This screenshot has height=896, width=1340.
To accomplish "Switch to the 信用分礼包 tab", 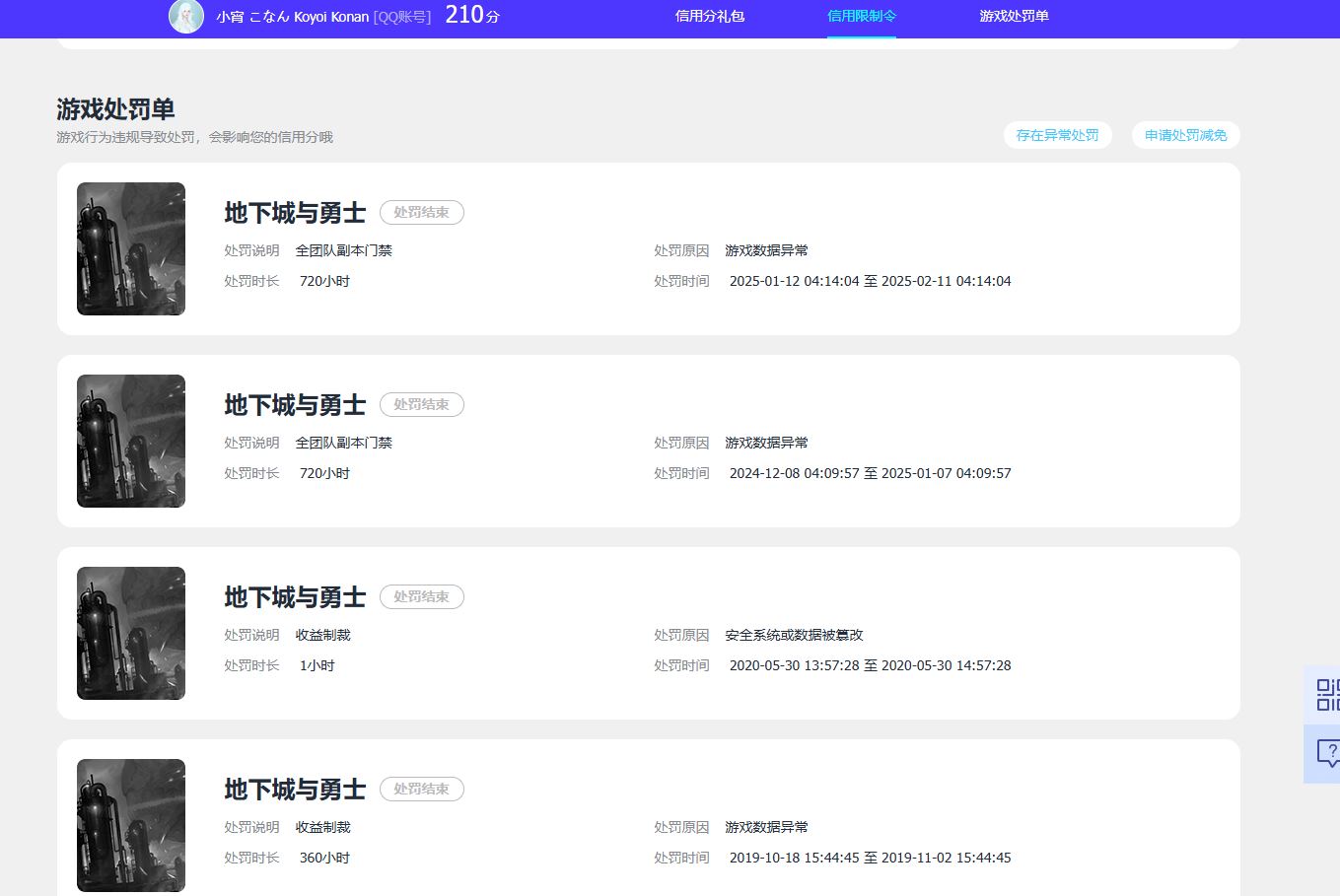I will coord(709,16).
